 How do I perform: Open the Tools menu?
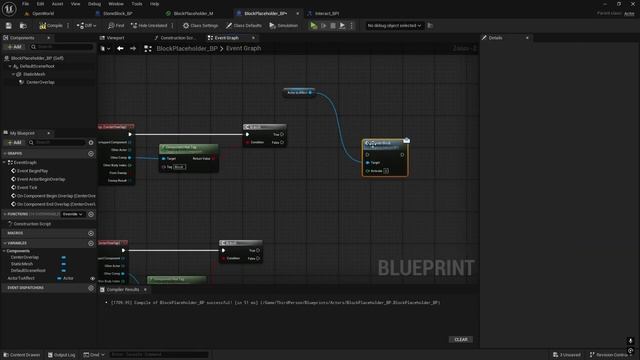pyautogui.click(x=137, y=4)
